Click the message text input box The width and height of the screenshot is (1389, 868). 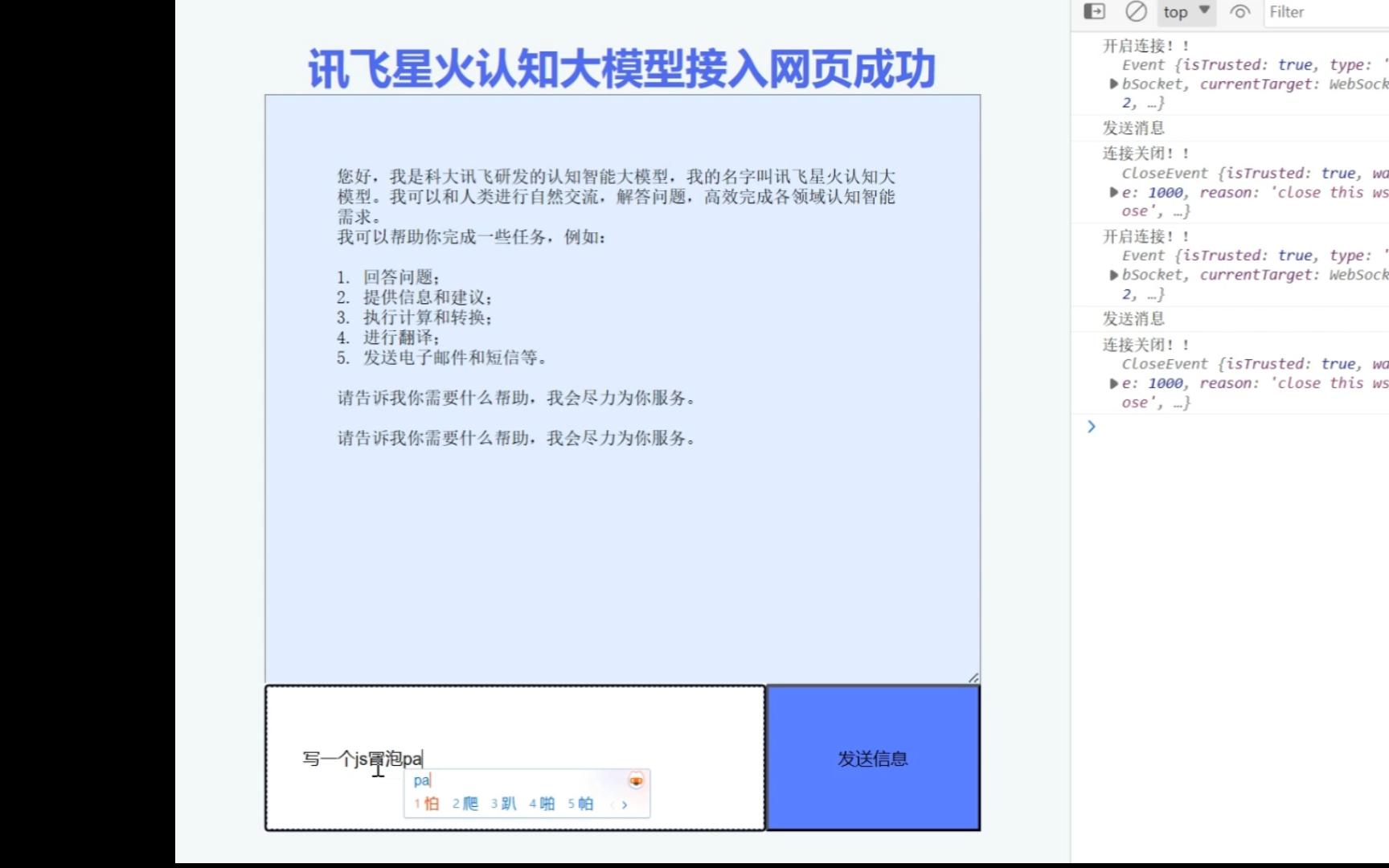point(515,758)
